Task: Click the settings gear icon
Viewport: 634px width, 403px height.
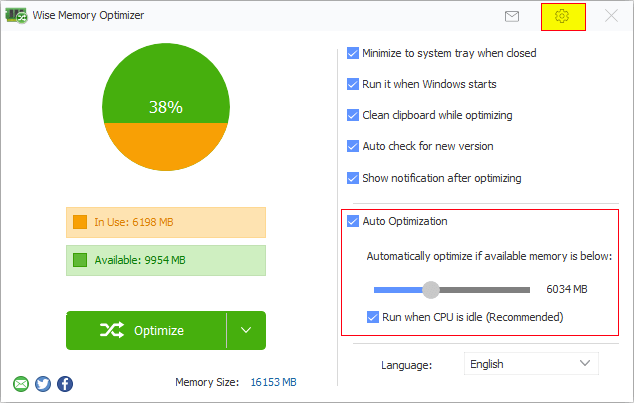Action: tap(562, 16)
